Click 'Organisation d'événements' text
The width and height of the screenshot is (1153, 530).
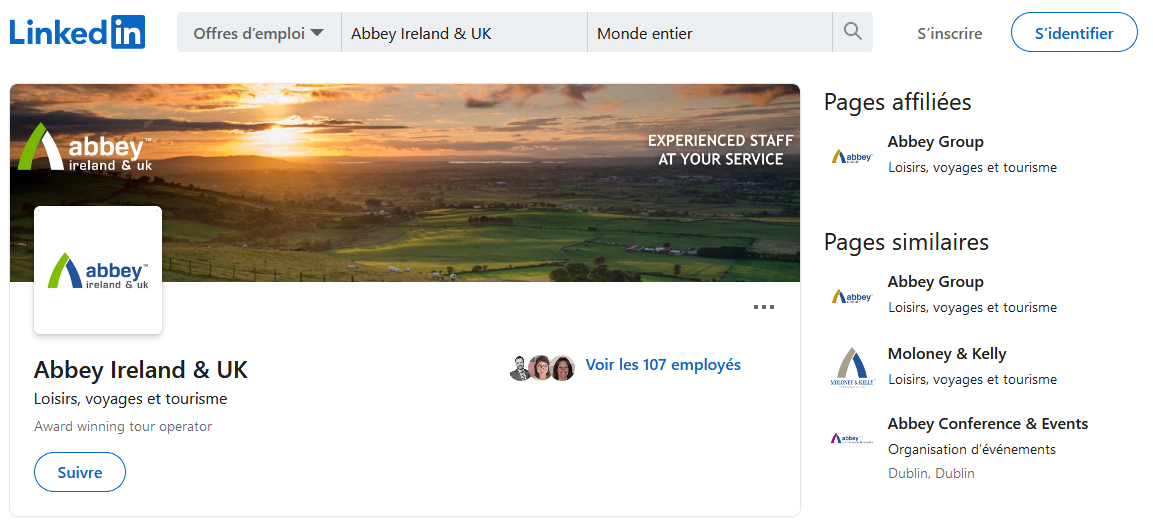[971, 449]
